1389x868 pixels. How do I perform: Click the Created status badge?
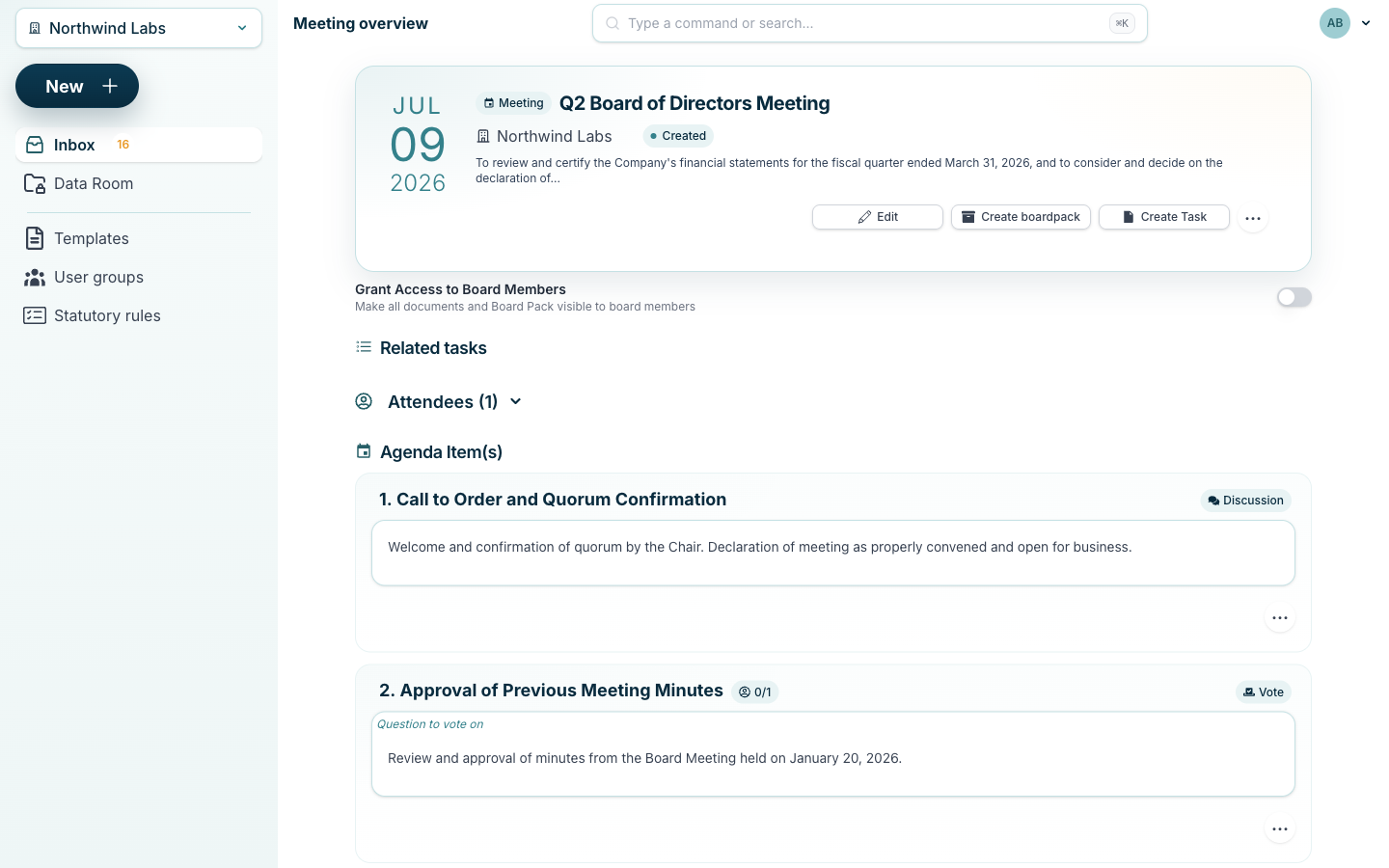click(678, 136)
